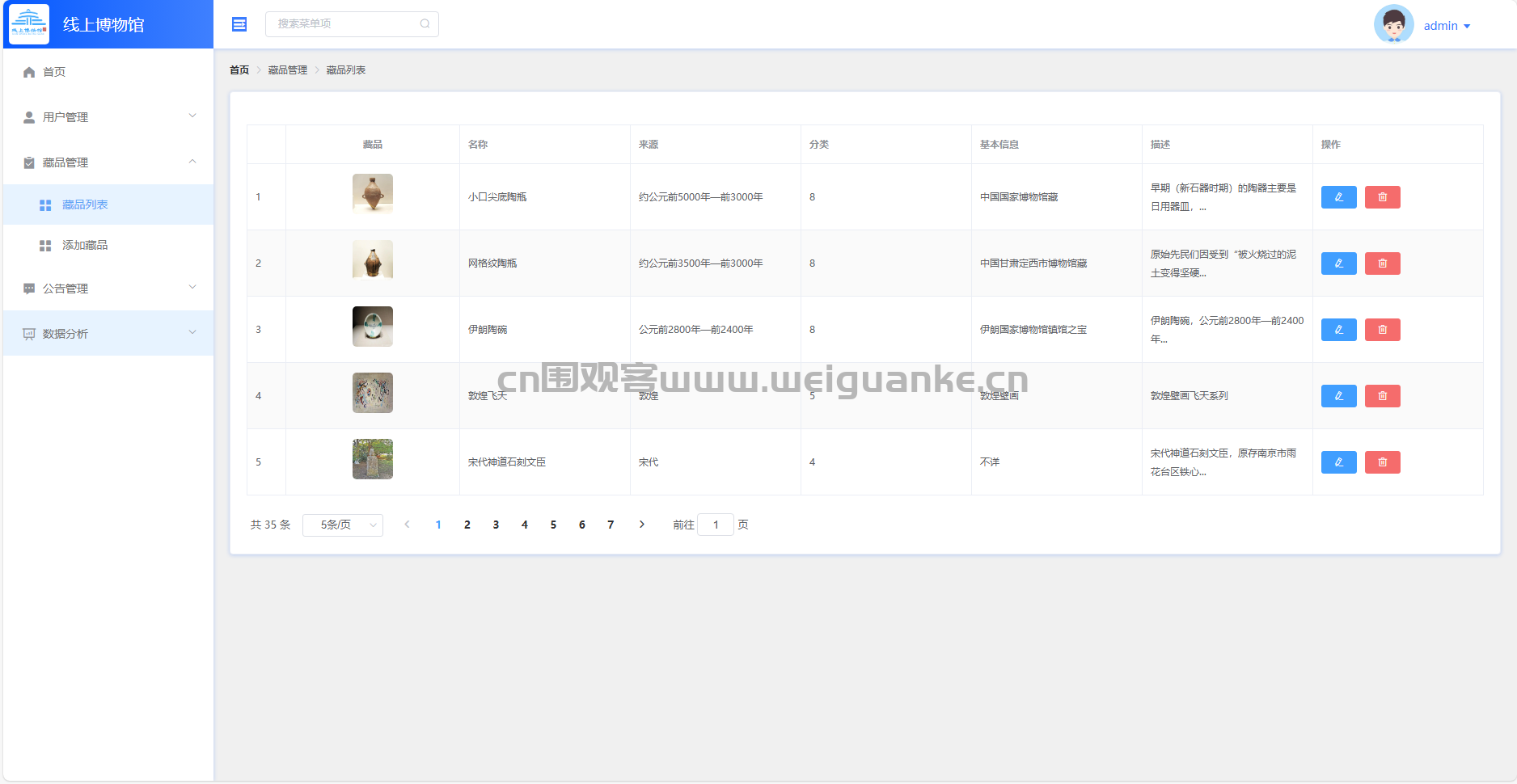This screenshot has width=1517, height=784.
Task: Delete the 网格纹陶瓶 row with trash icon
Action: point(1382,263)
